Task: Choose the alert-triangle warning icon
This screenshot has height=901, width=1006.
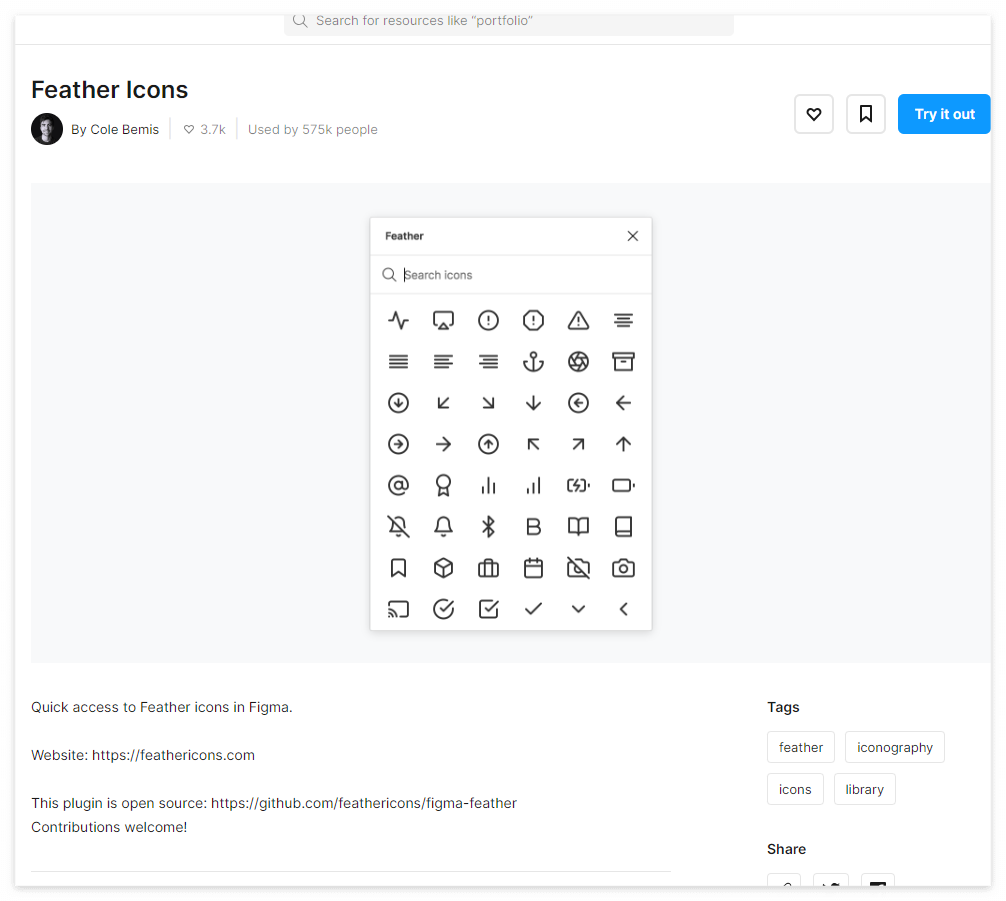Action: (x=578, y=320)
